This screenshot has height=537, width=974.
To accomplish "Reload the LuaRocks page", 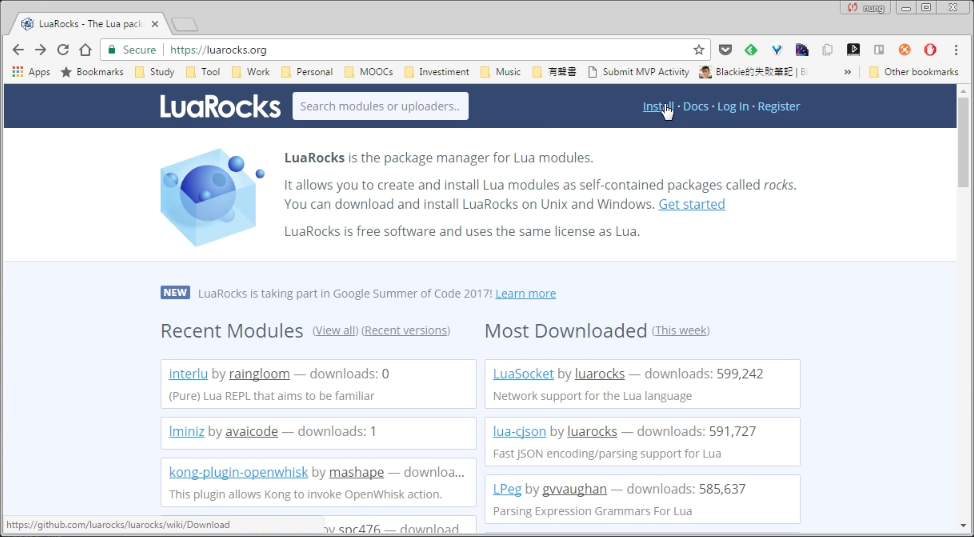I will point(63,50).
